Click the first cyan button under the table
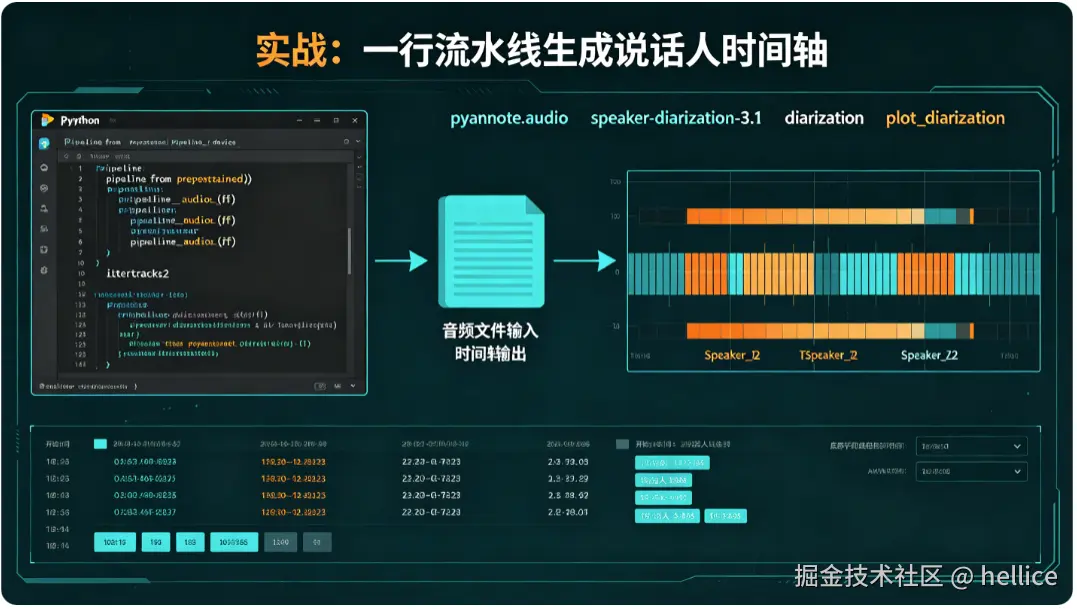Image resolution: width=1077 pixels, height=609 pixels. pos(114,542)
